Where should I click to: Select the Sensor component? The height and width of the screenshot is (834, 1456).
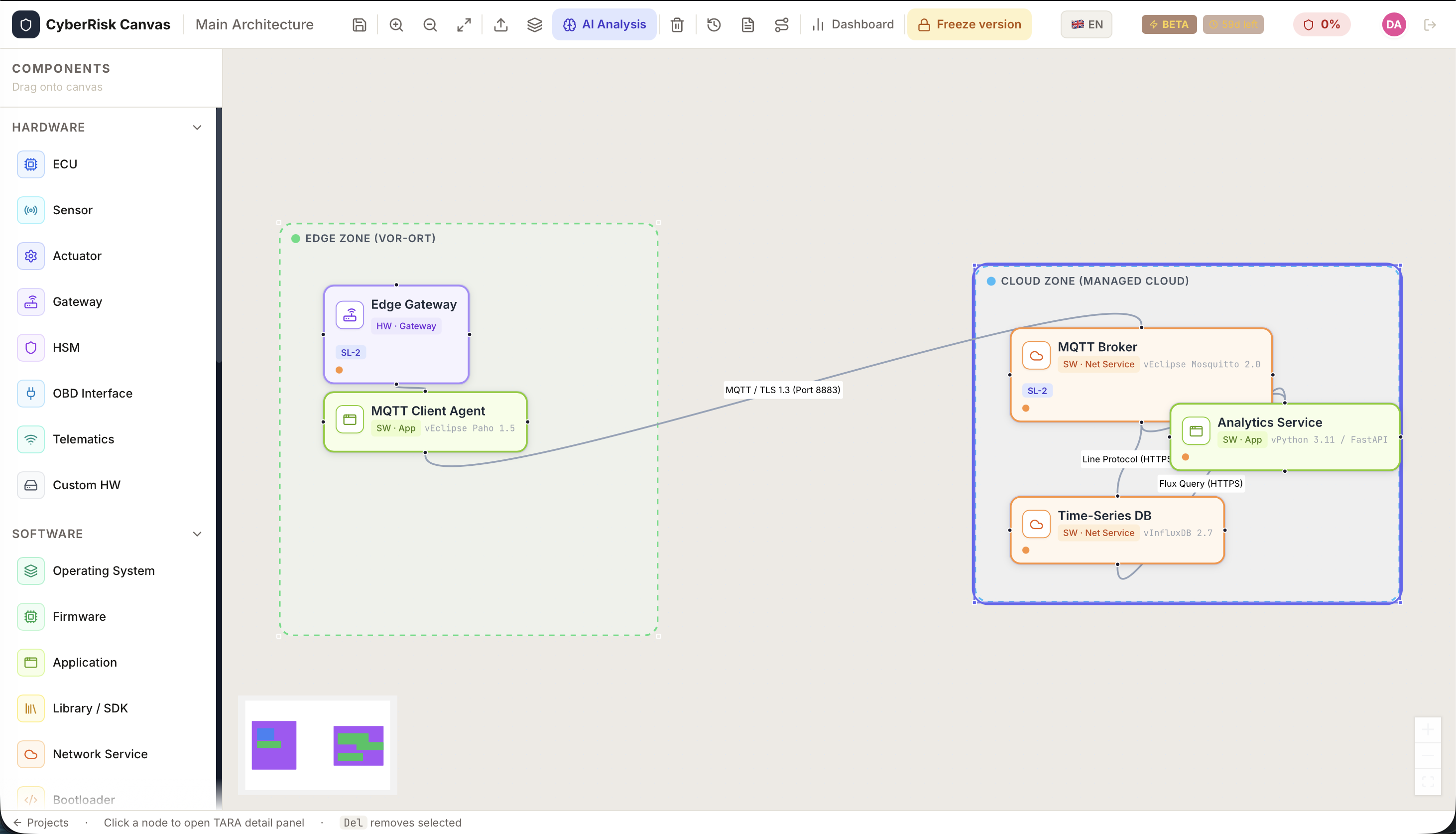[108, 210]
